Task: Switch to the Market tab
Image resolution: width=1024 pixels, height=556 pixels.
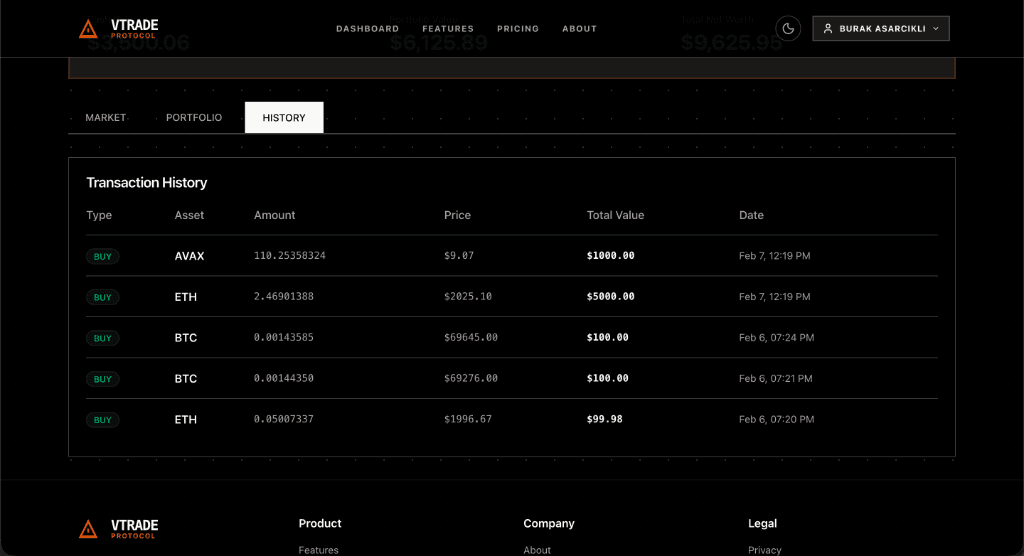Action: (106, 118)
